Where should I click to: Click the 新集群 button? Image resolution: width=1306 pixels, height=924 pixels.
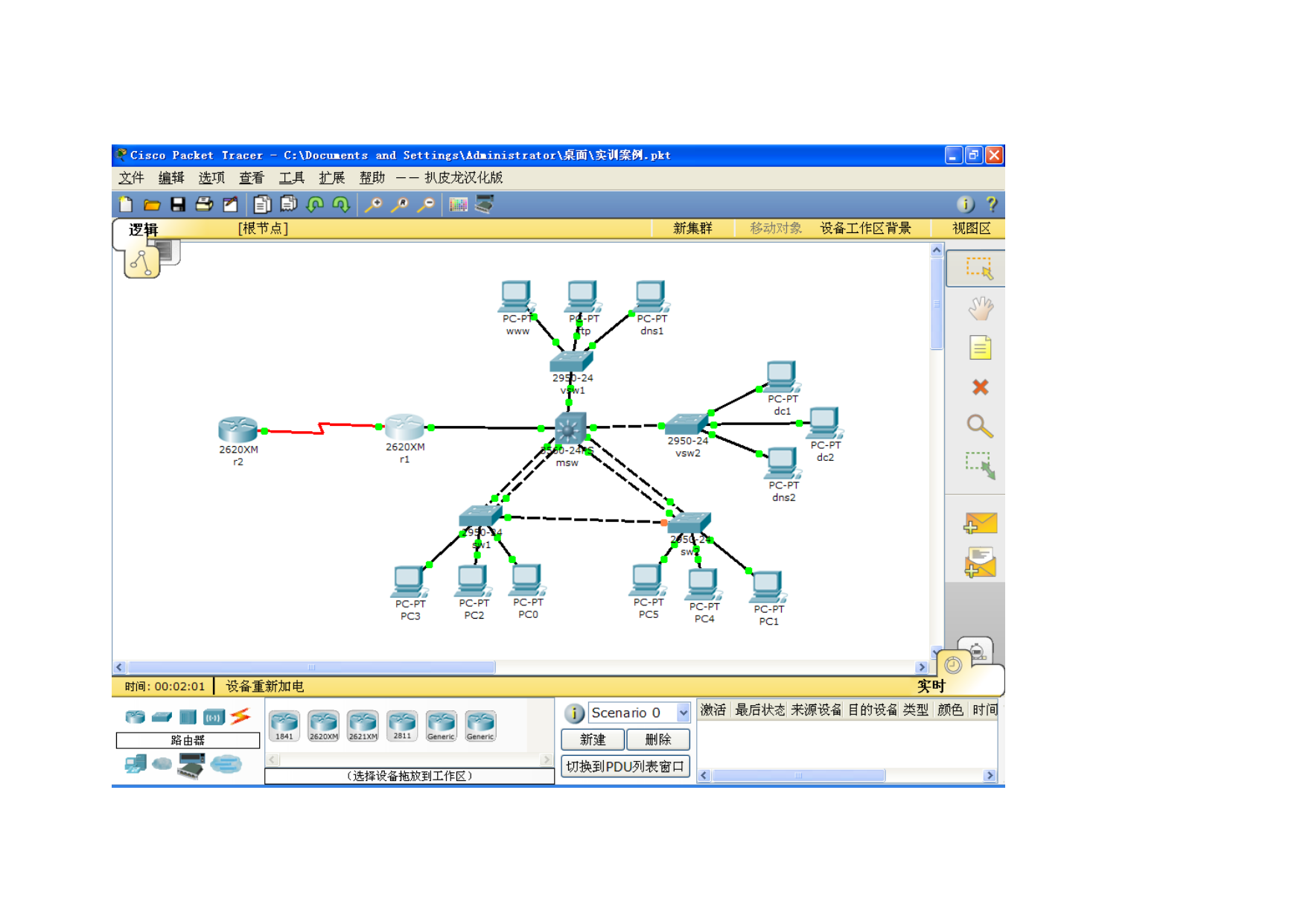tap(692, 229)
